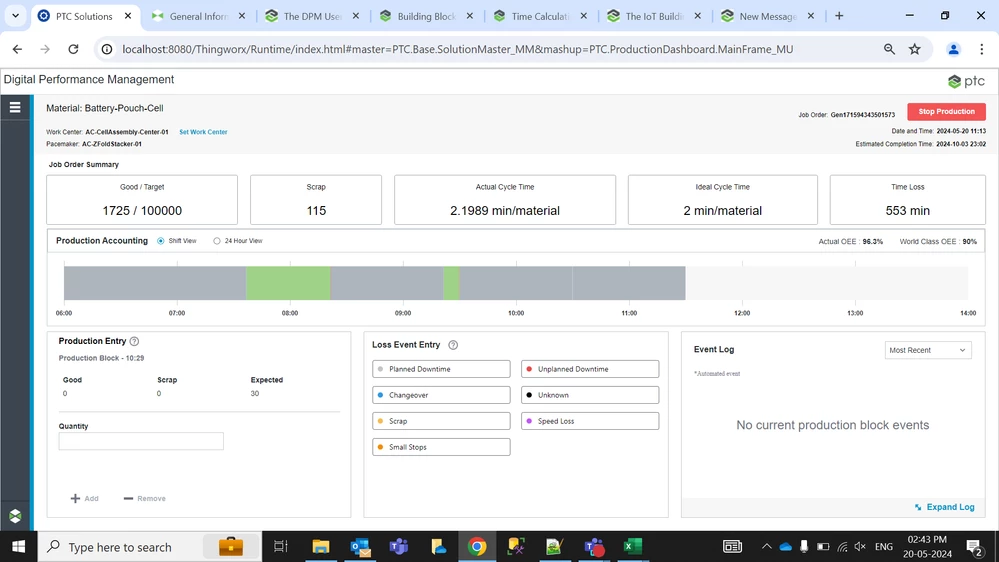Click the Expand Log link
This screenshot has width=999, height=562.
pyautogui.click(x=944, y=507)
